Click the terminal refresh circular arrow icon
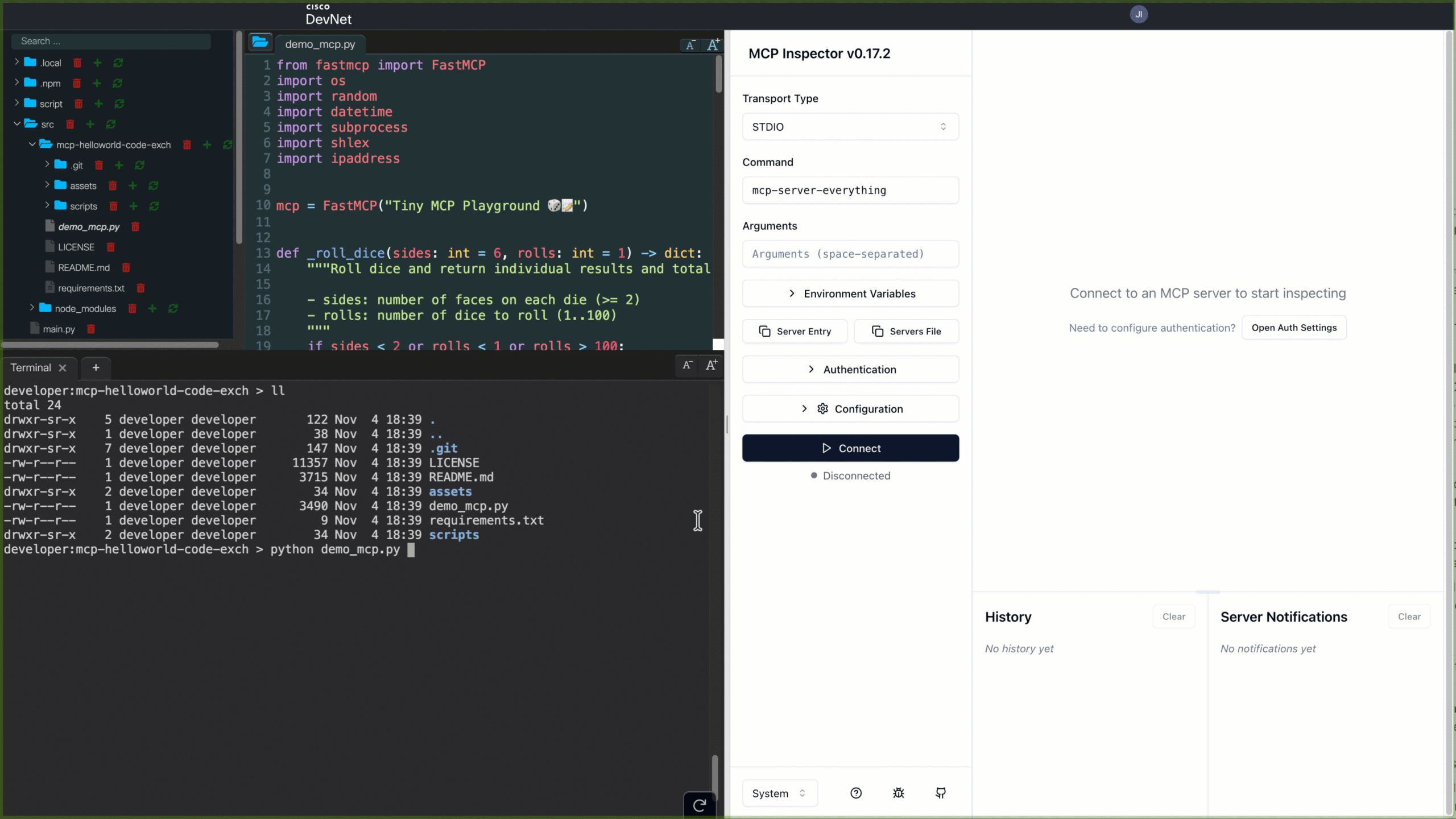 pos(699,805)
